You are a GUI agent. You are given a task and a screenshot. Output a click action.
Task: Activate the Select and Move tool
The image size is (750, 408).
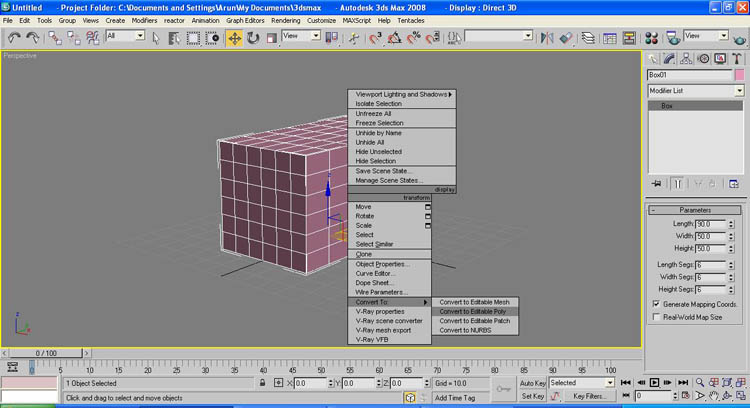[234, 38]
